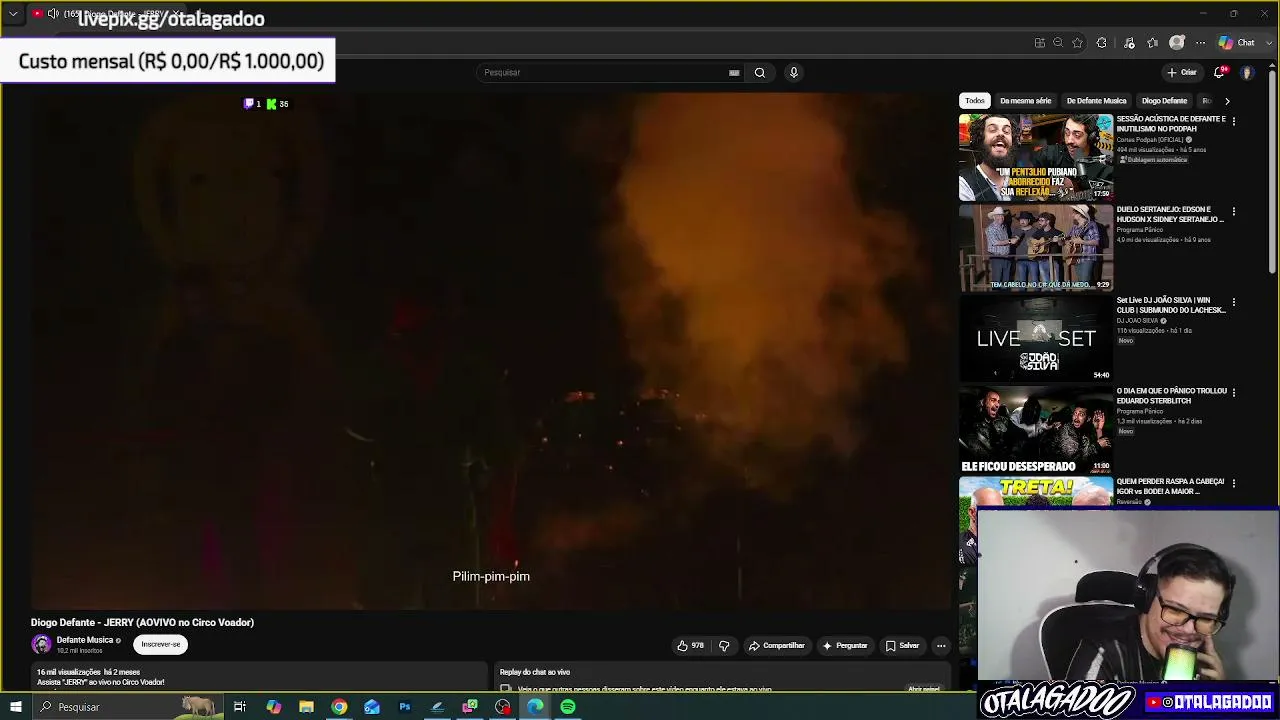1280x720 pixels.
Task: Open Spotify from the taskbar
Action: click(568, 707)
